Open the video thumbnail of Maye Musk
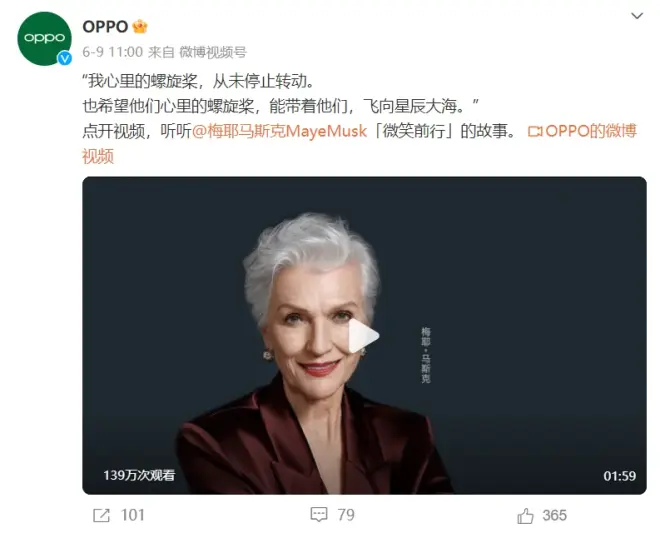This screenshot has width=660, height=533. click(x=364, y=335)
